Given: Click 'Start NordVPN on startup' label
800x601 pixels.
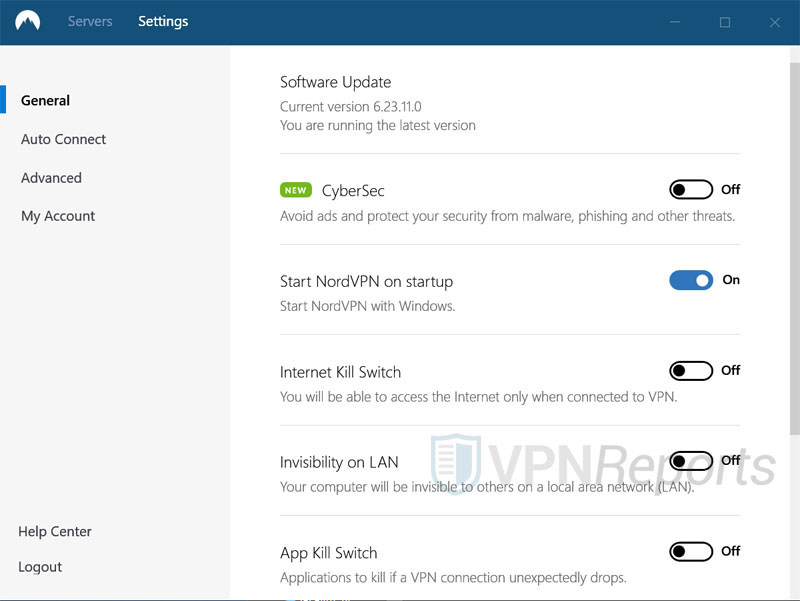Looking at the screenshot, I should [366, 281].
